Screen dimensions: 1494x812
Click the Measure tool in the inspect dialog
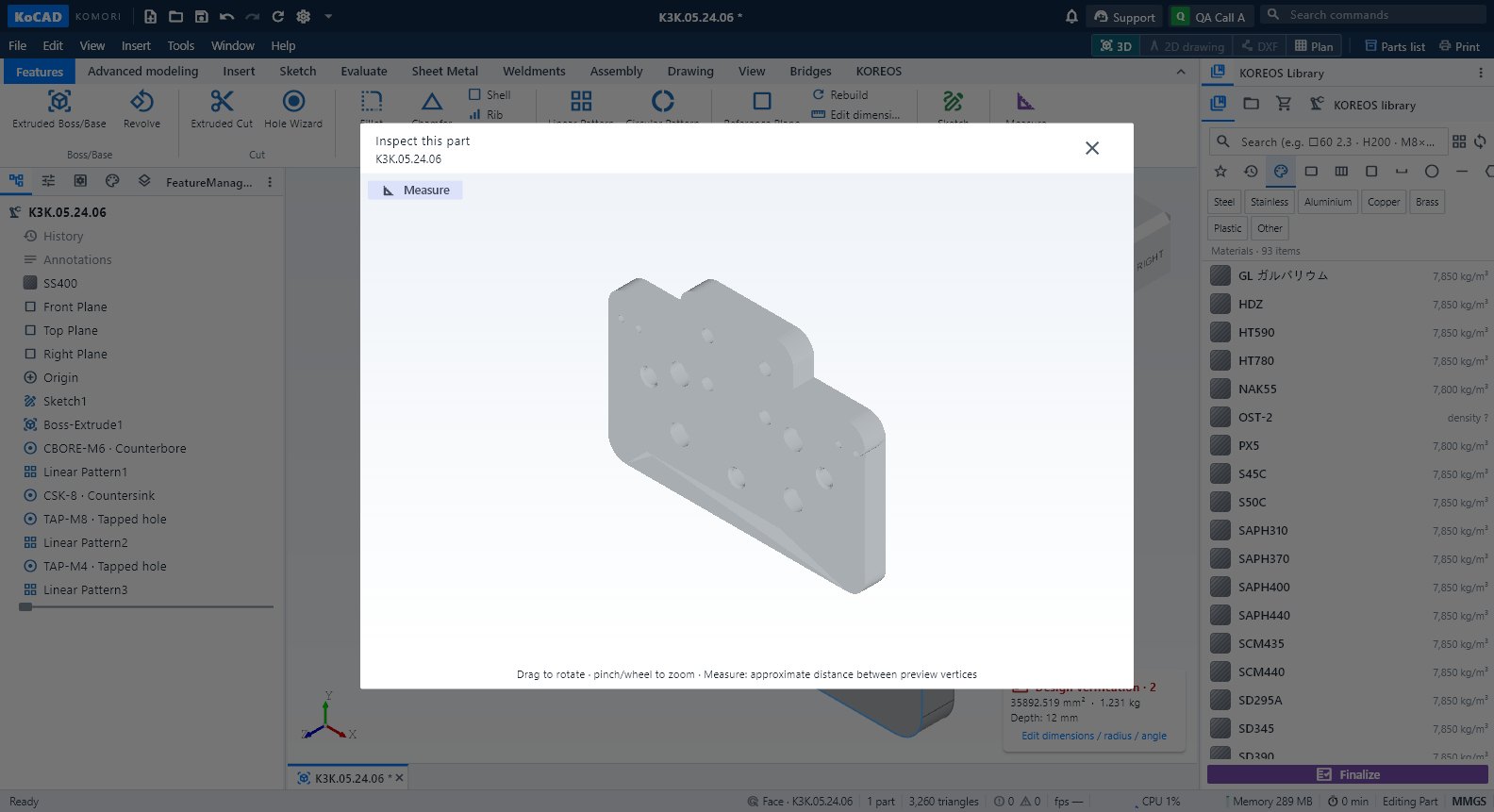[415, 191]
